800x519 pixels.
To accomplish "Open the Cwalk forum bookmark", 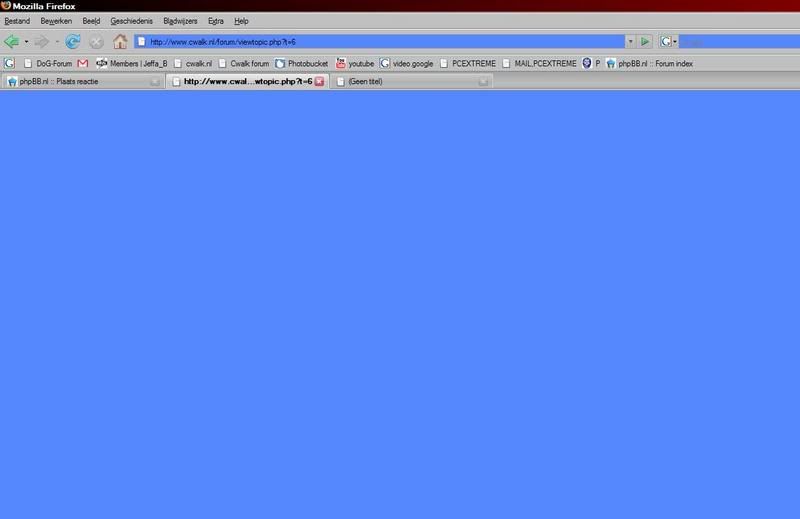I will [x=244, y=63].
